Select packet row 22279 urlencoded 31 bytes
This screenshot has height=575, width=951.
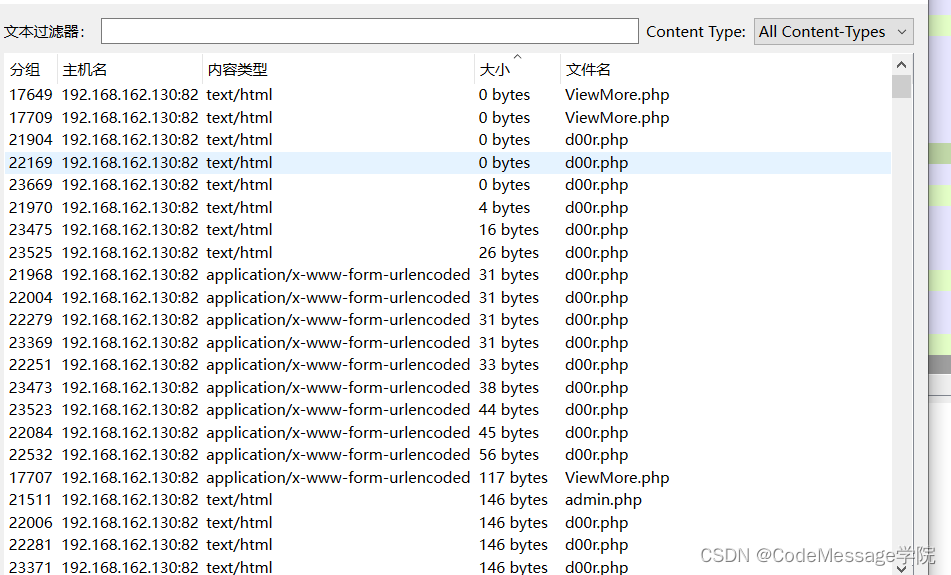[x=448, y=320]
